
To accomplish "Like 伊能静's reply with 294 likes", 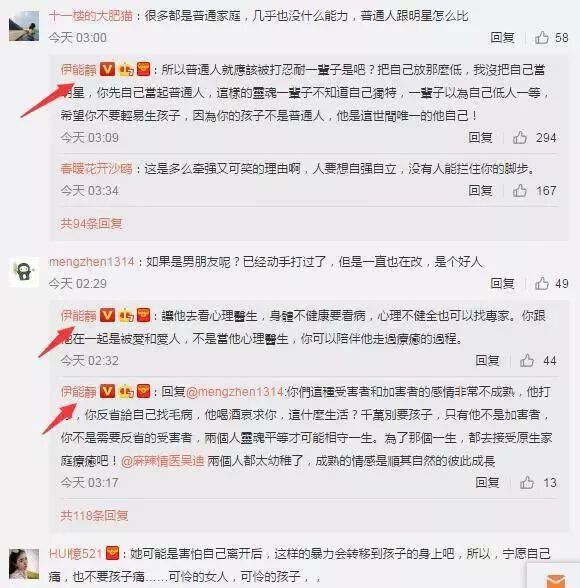I will [520, 138].
